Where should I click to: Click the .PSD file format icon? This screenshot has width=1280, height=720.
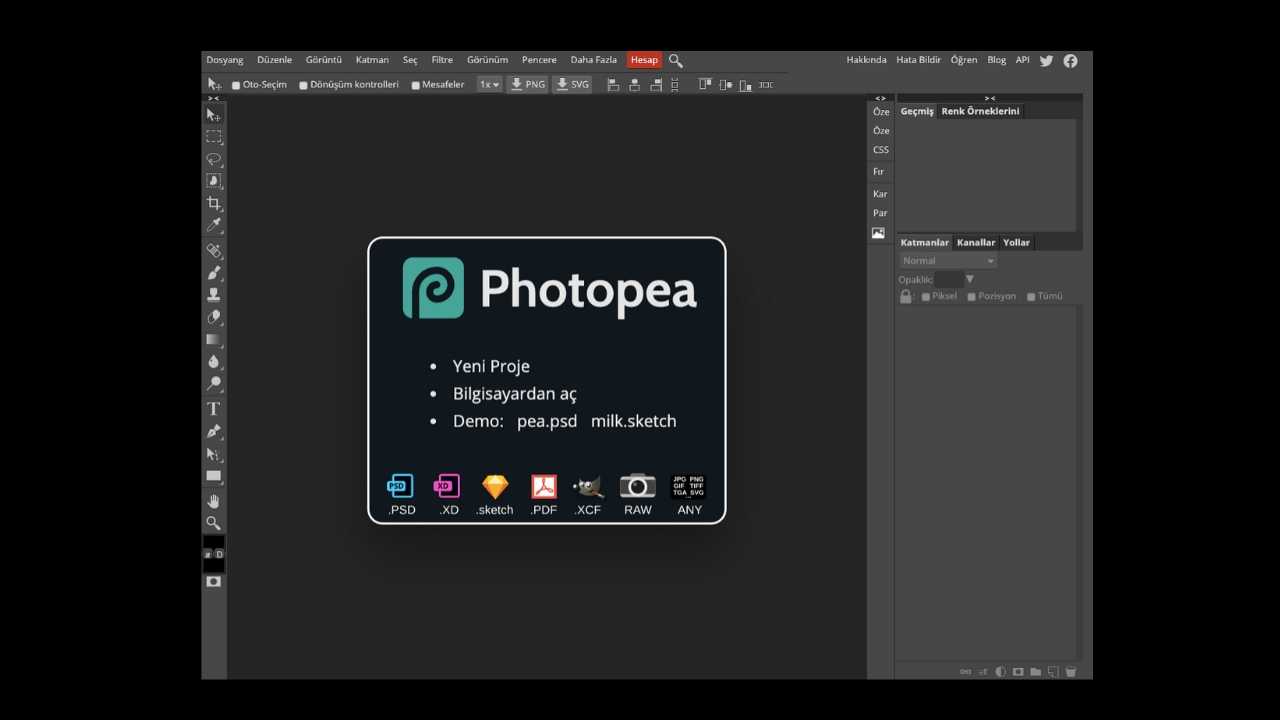click(401, 487)
